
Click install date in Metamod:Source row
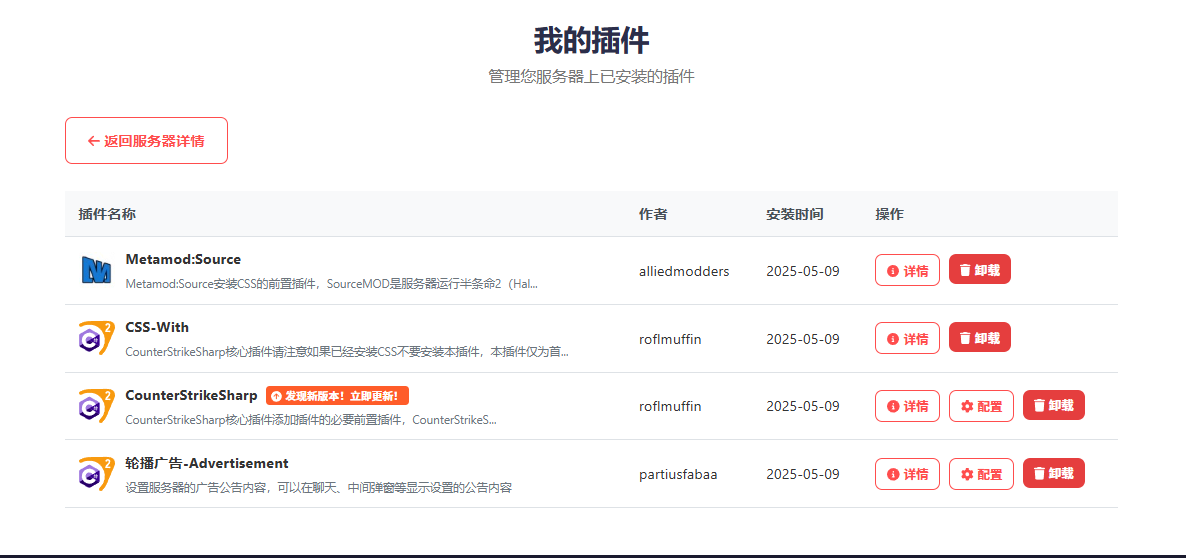(803, 271)
